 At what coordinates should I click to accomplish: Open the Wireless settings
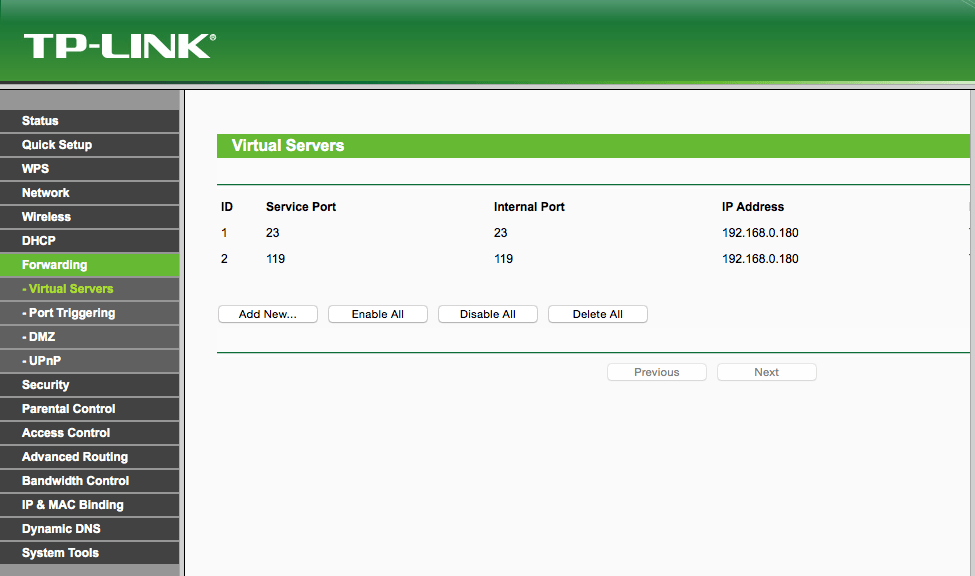[x=45, y=216]
